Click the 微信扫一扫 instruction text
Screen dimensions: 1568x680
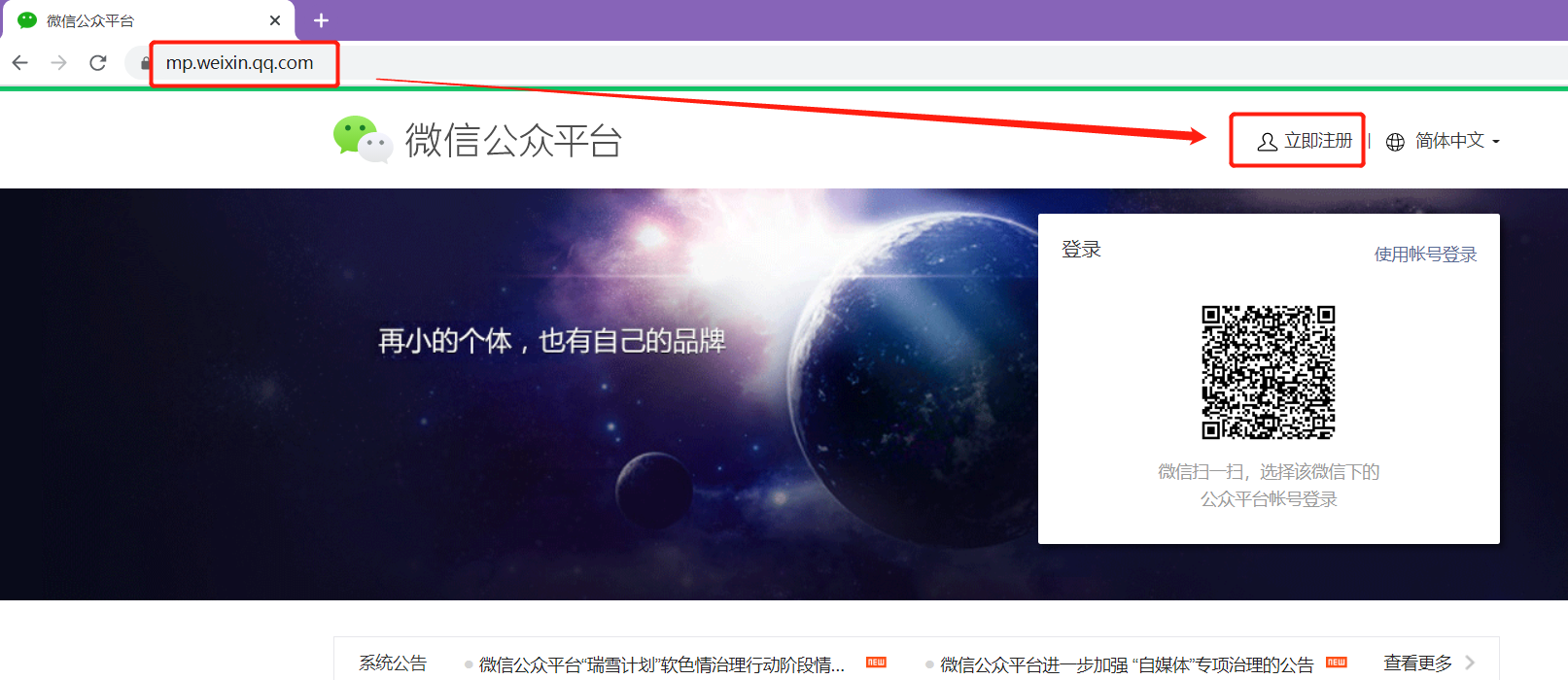(1269, 486)
